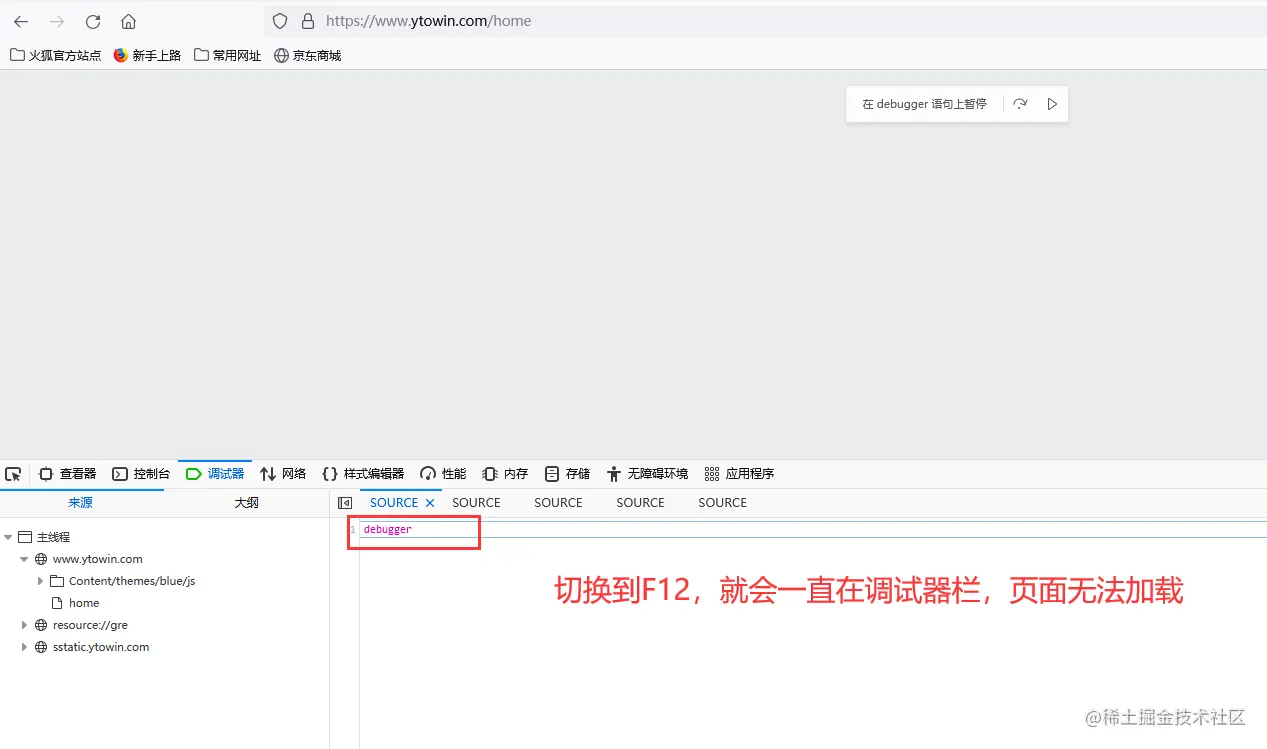Expand the Content/themes/blue/js folder

coord(40,581)
